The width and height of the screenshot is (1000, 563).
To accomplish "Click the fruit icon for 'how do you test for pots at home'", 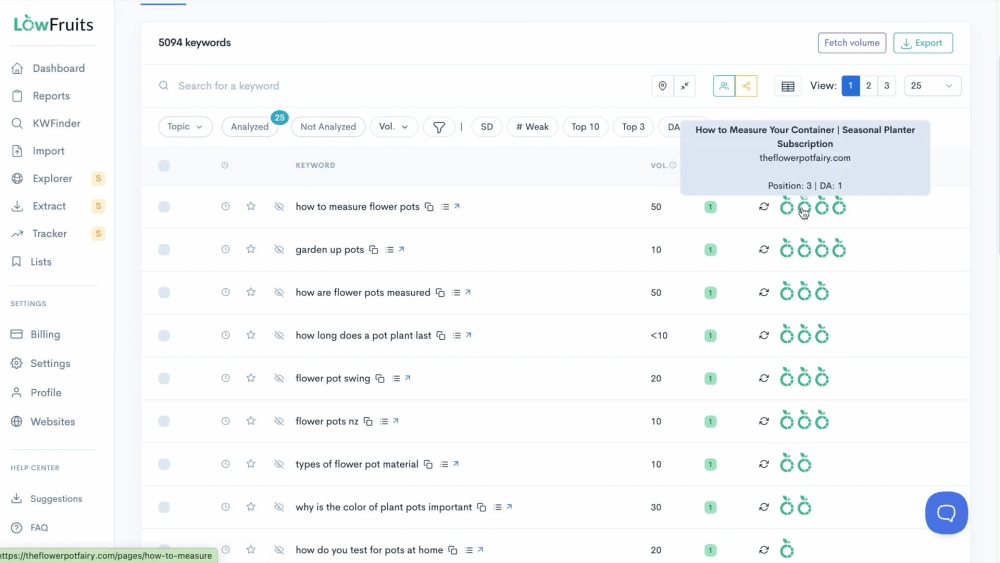I will [x=786, y=549].
